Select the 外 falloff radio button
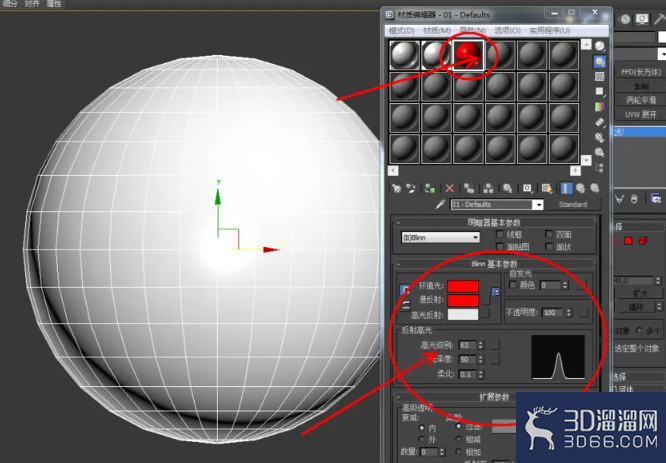 pyautogui.click(x=421, y=439)
